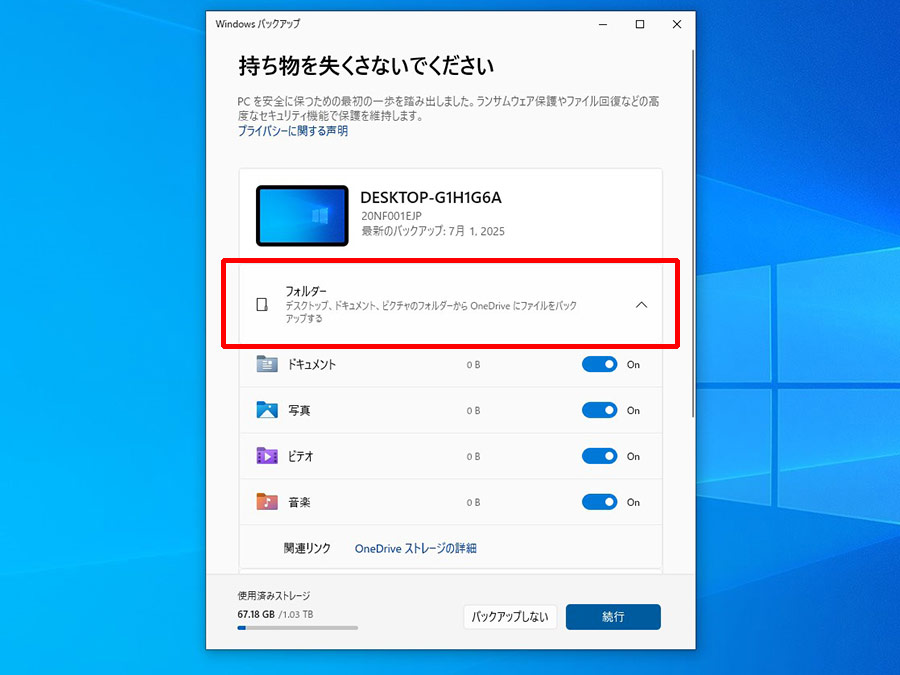The image size is (900, 675).
Task: Click the バックアップしない button
Action: 510,616
